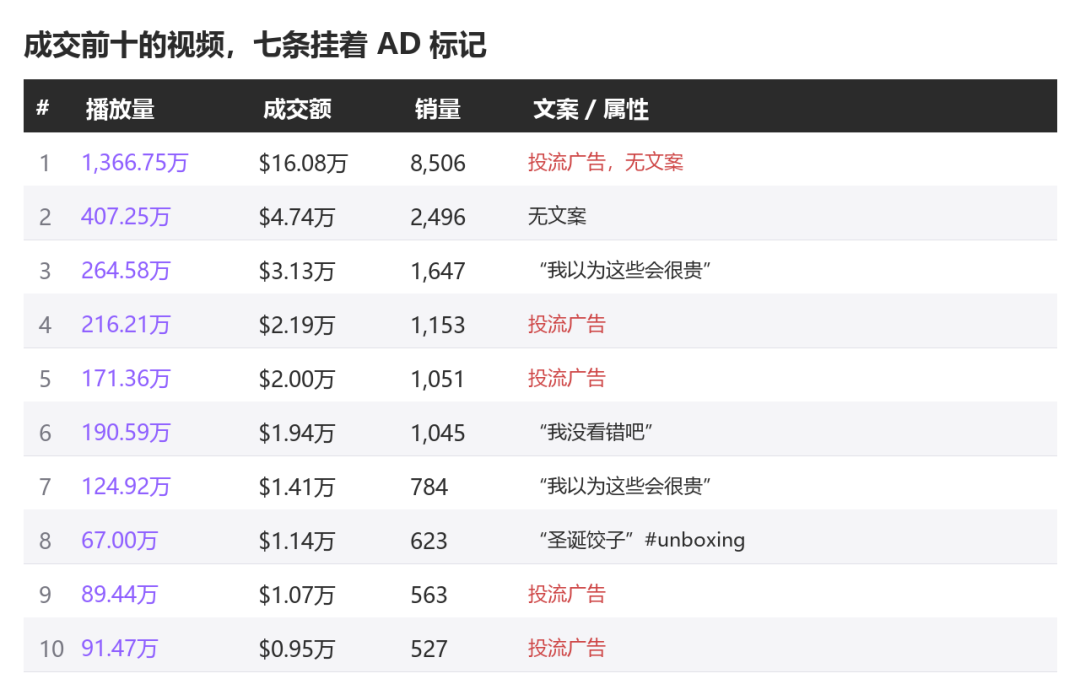Viewport: 1080px width, 695px height.
Task: Select play count 264.58万
Action: (125, 271)
